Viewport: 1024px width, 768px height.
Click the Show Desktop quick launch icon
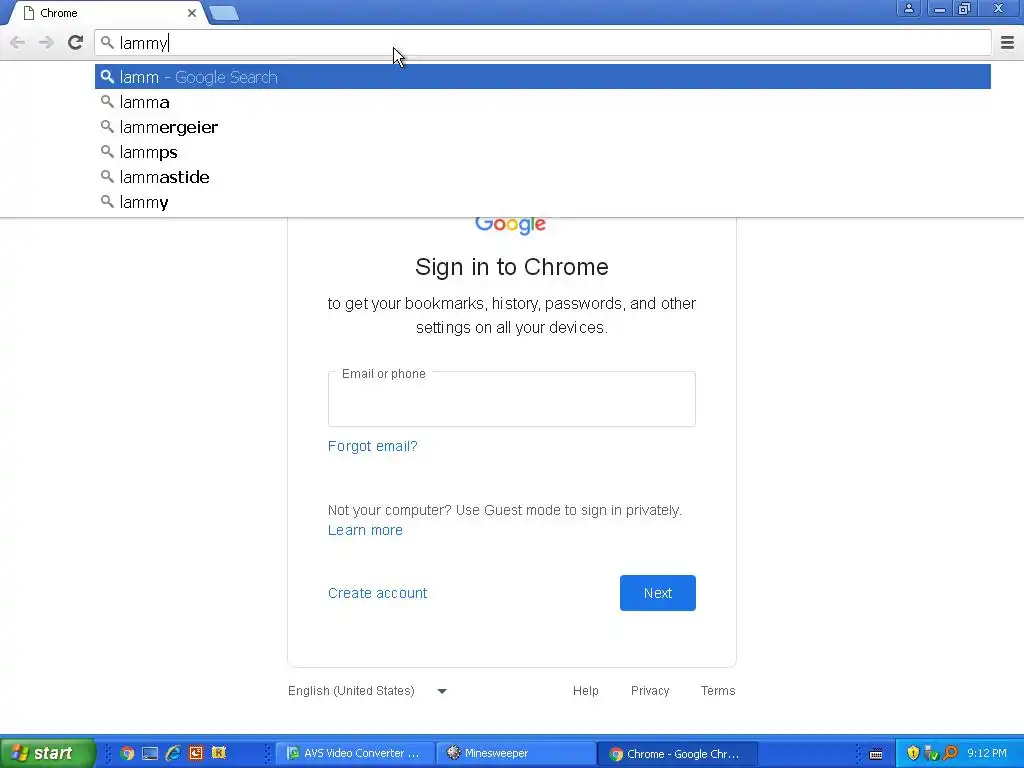point(150,753)
